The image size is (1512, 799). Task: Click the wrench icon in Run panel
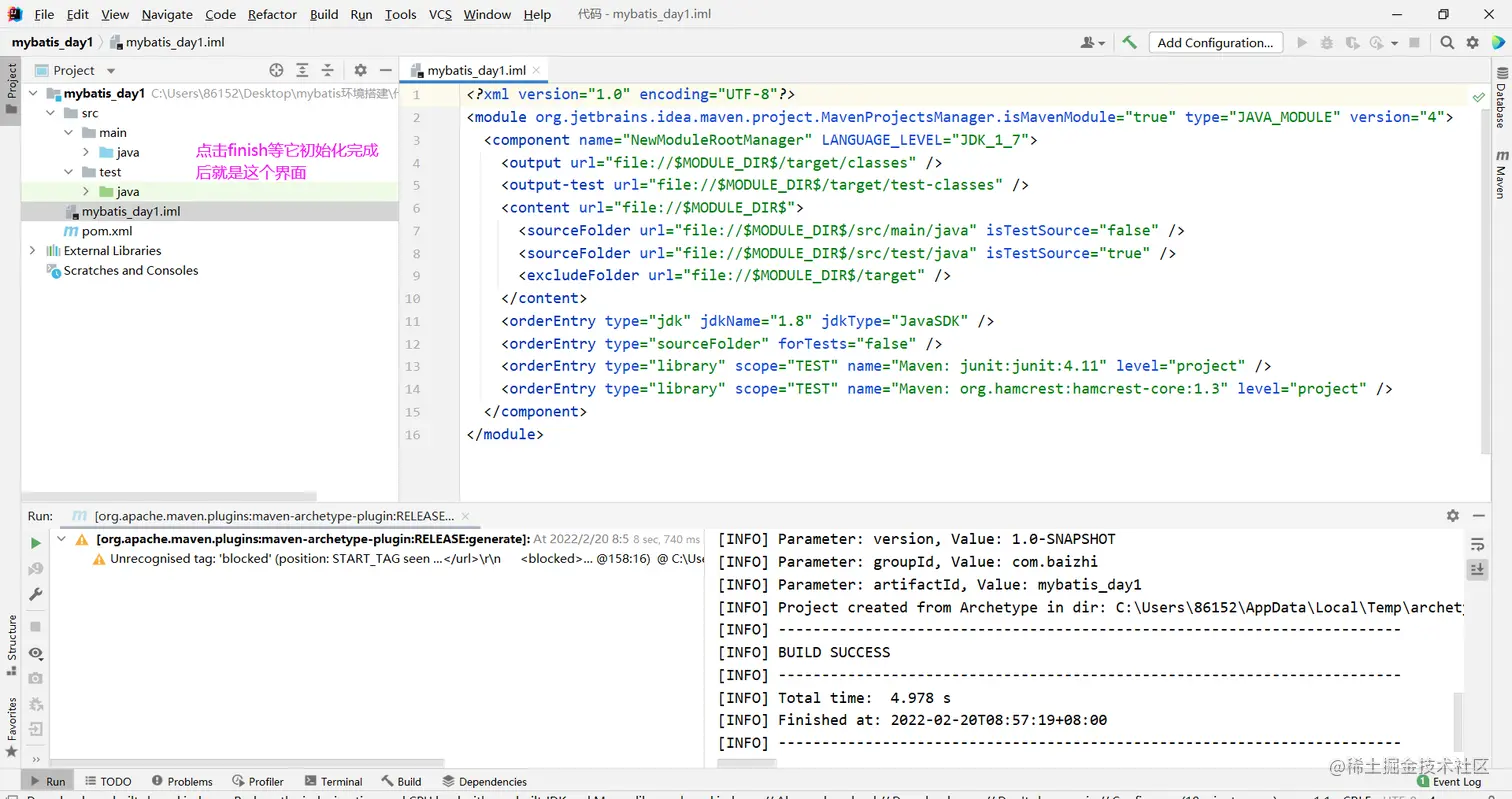35,594
